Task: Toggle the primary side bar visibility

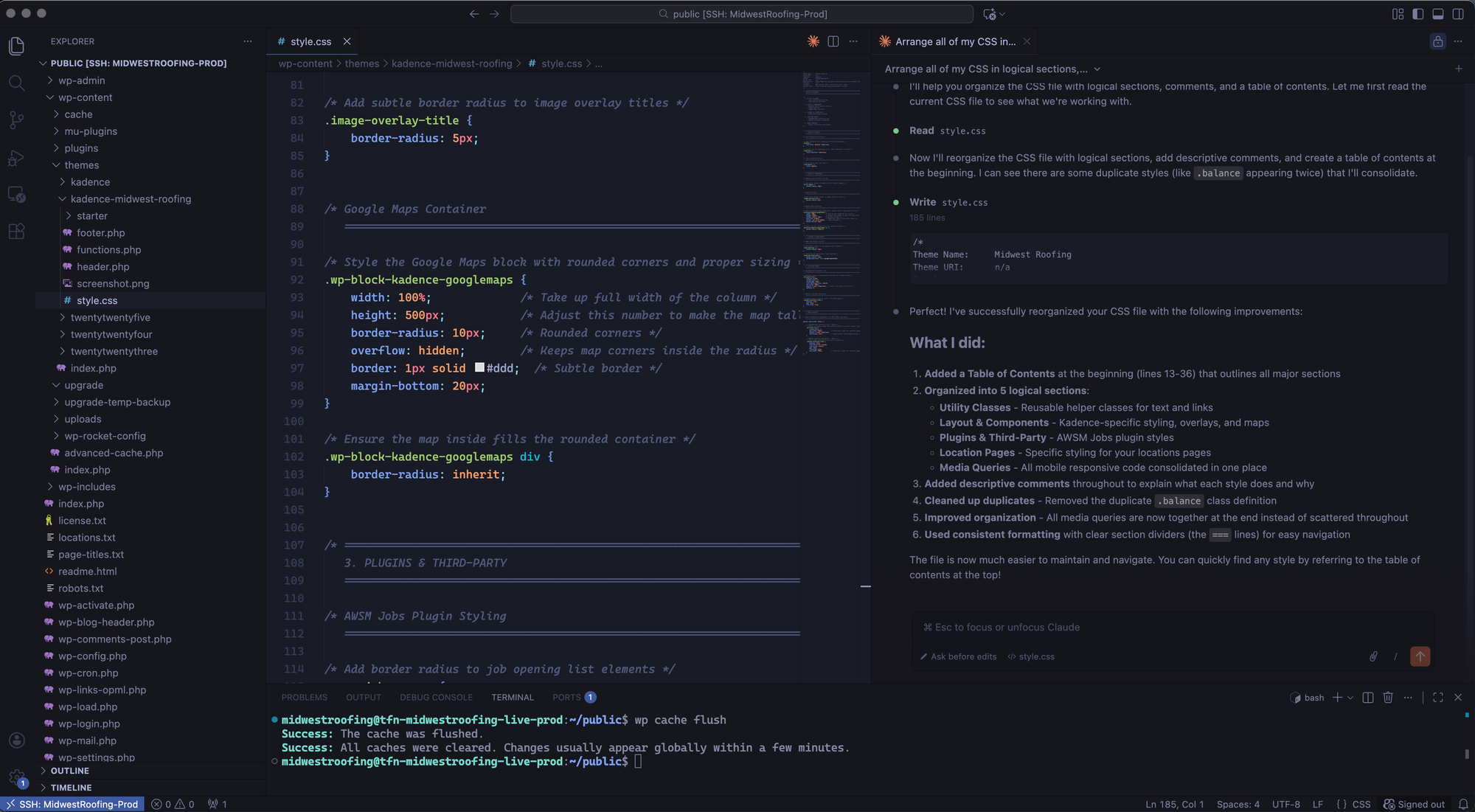Action: 1417,14
